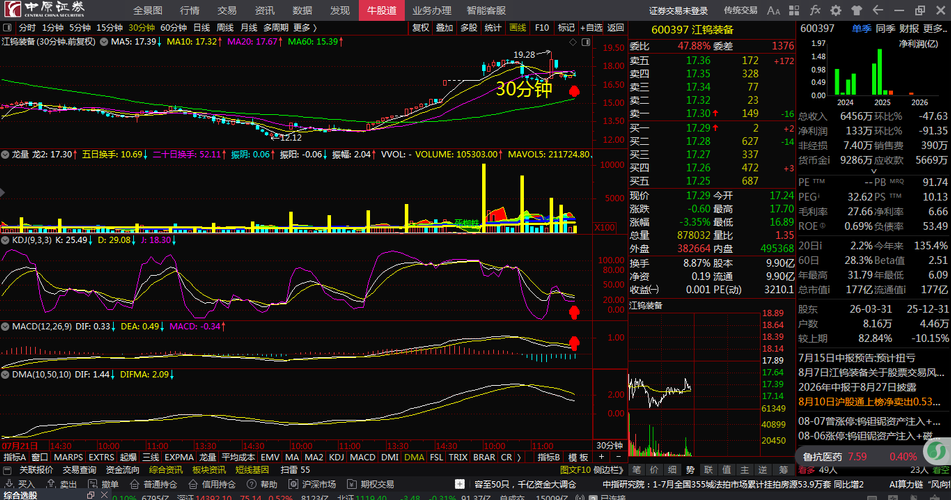951x500 pixels.
Task: Click the stock title 600397 江钨装备
Action: [x=693, y=29]
